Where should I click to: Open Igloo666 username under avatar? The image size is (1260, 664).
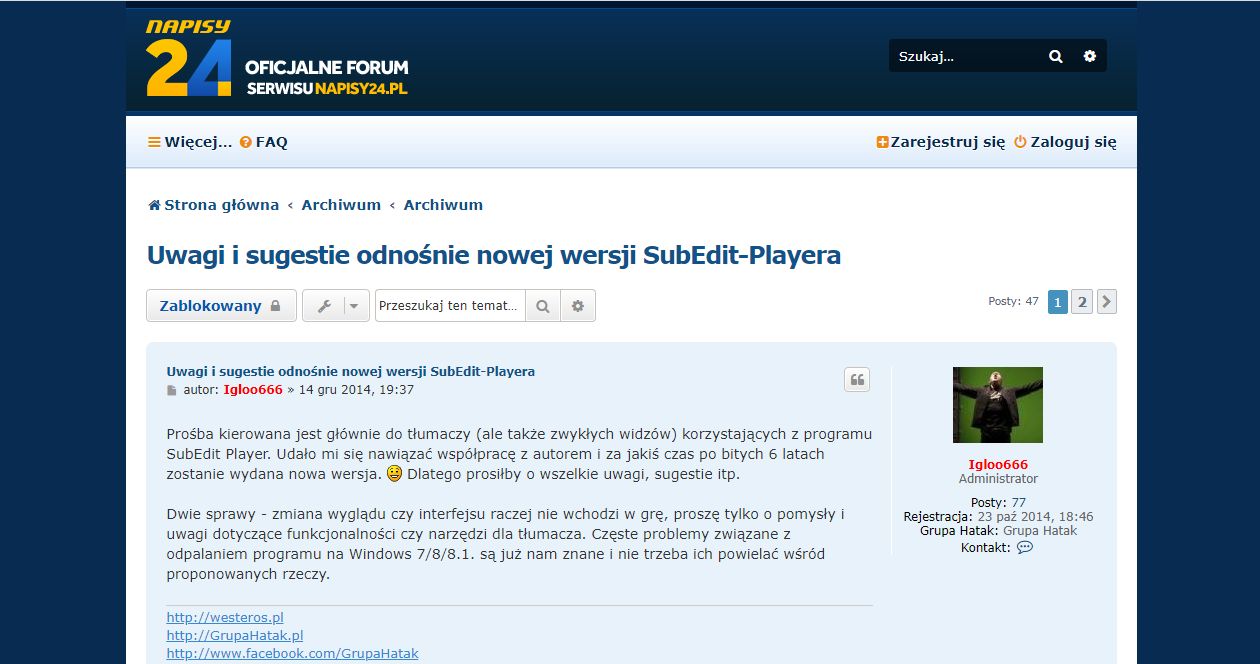pos(998,465)
